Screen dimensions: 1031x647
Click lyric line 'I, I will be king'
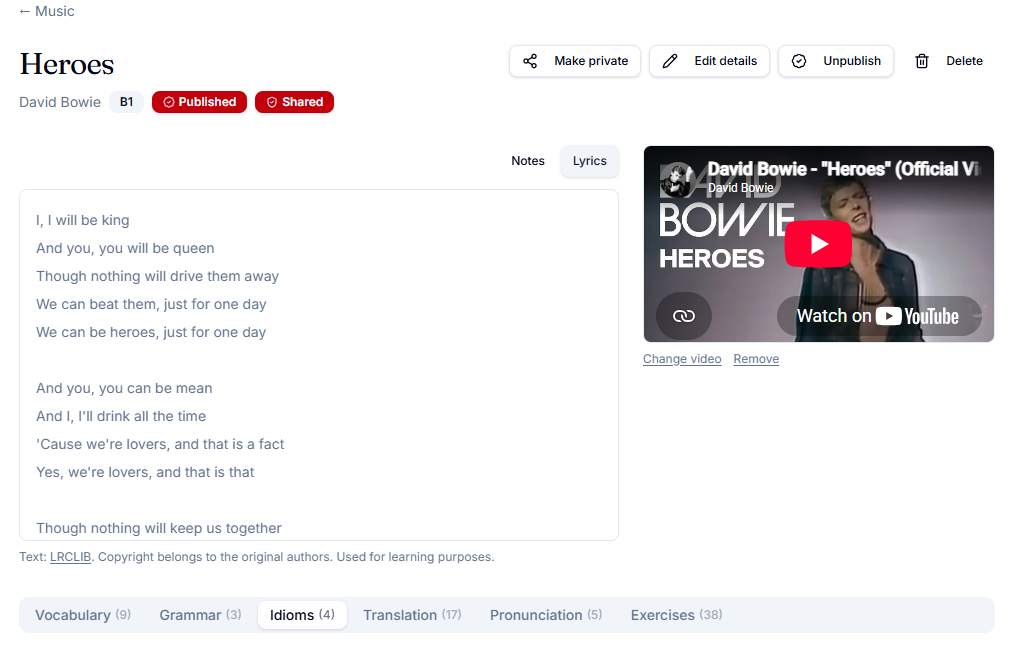pos(83,220)
